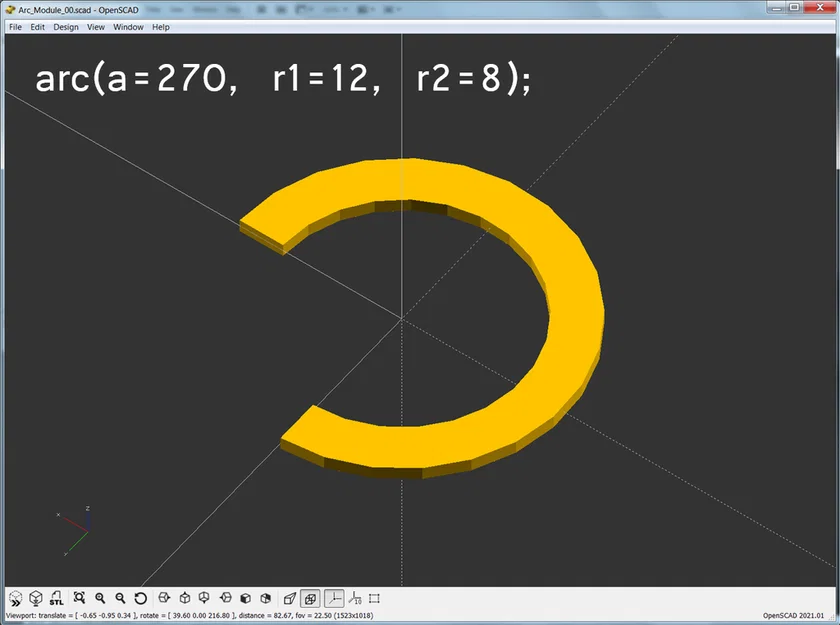Switch to the top view
Viewport: 840px width, 625px height.
184,598
